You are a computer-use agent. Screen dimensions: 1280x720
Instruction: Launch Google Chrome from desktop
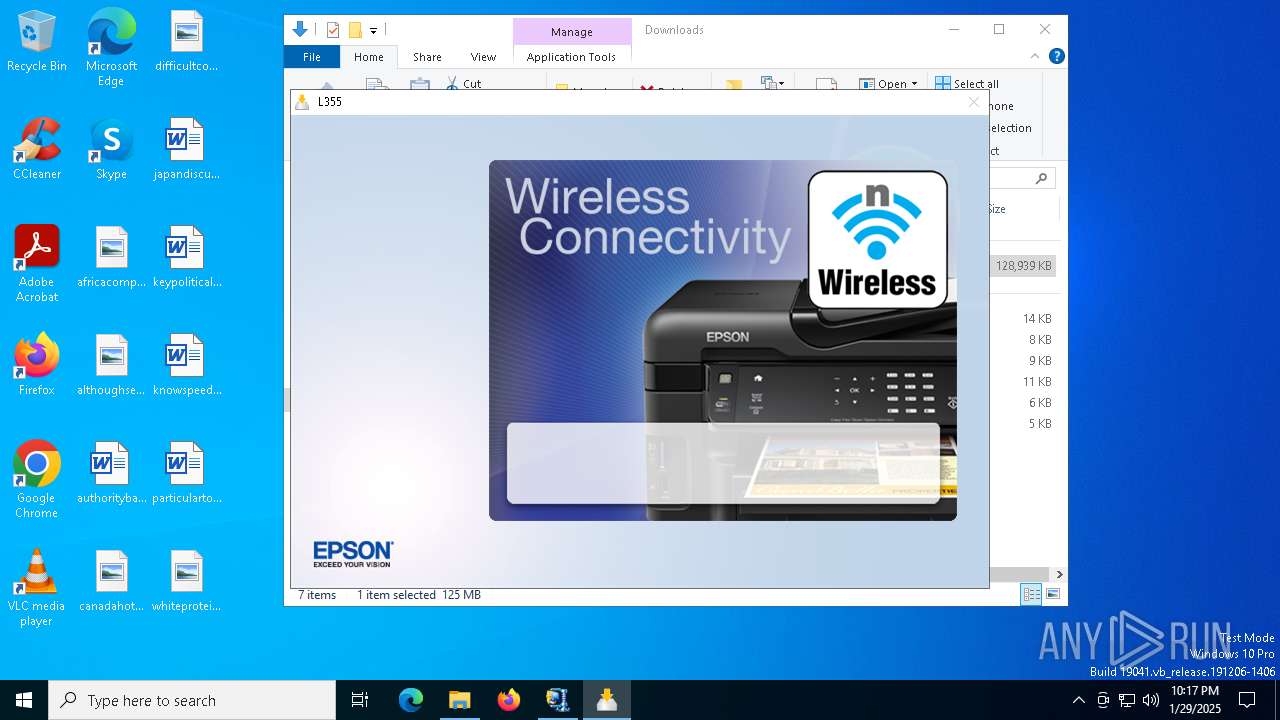click(x=37, y=480)
